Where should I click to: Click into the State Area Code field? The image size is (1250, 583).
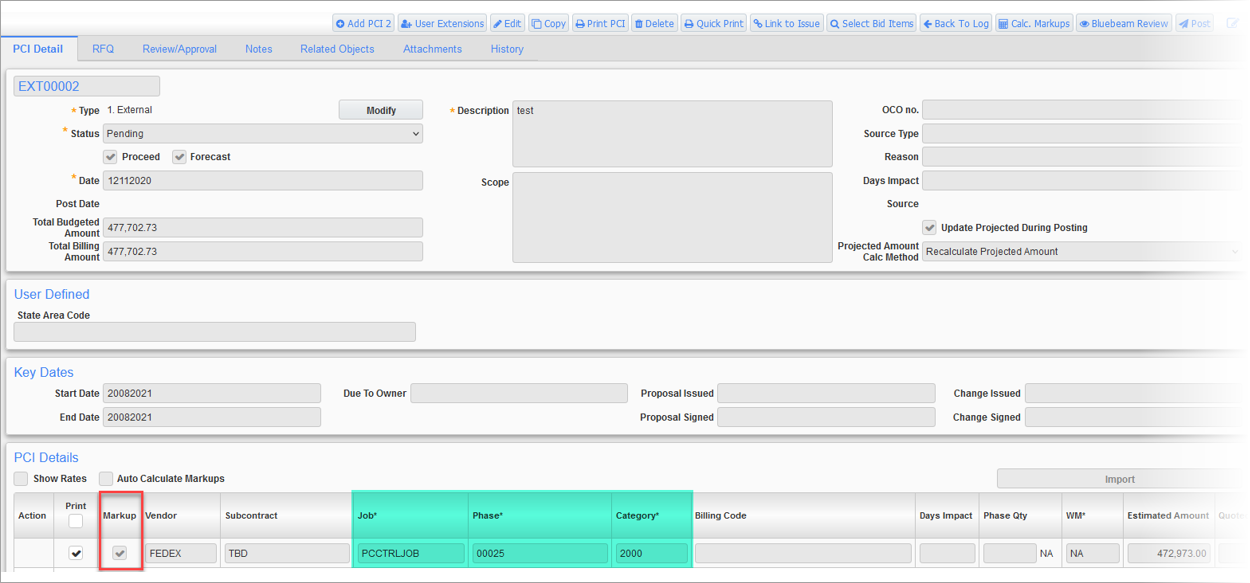click(214, 332)
